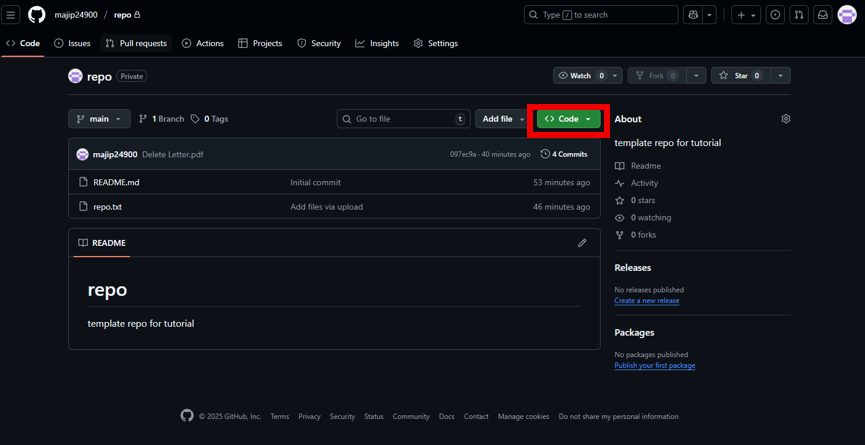Click the Initial commit message link
The width and height of the screenshot is (865, 445).
click(x=316, y=182)
